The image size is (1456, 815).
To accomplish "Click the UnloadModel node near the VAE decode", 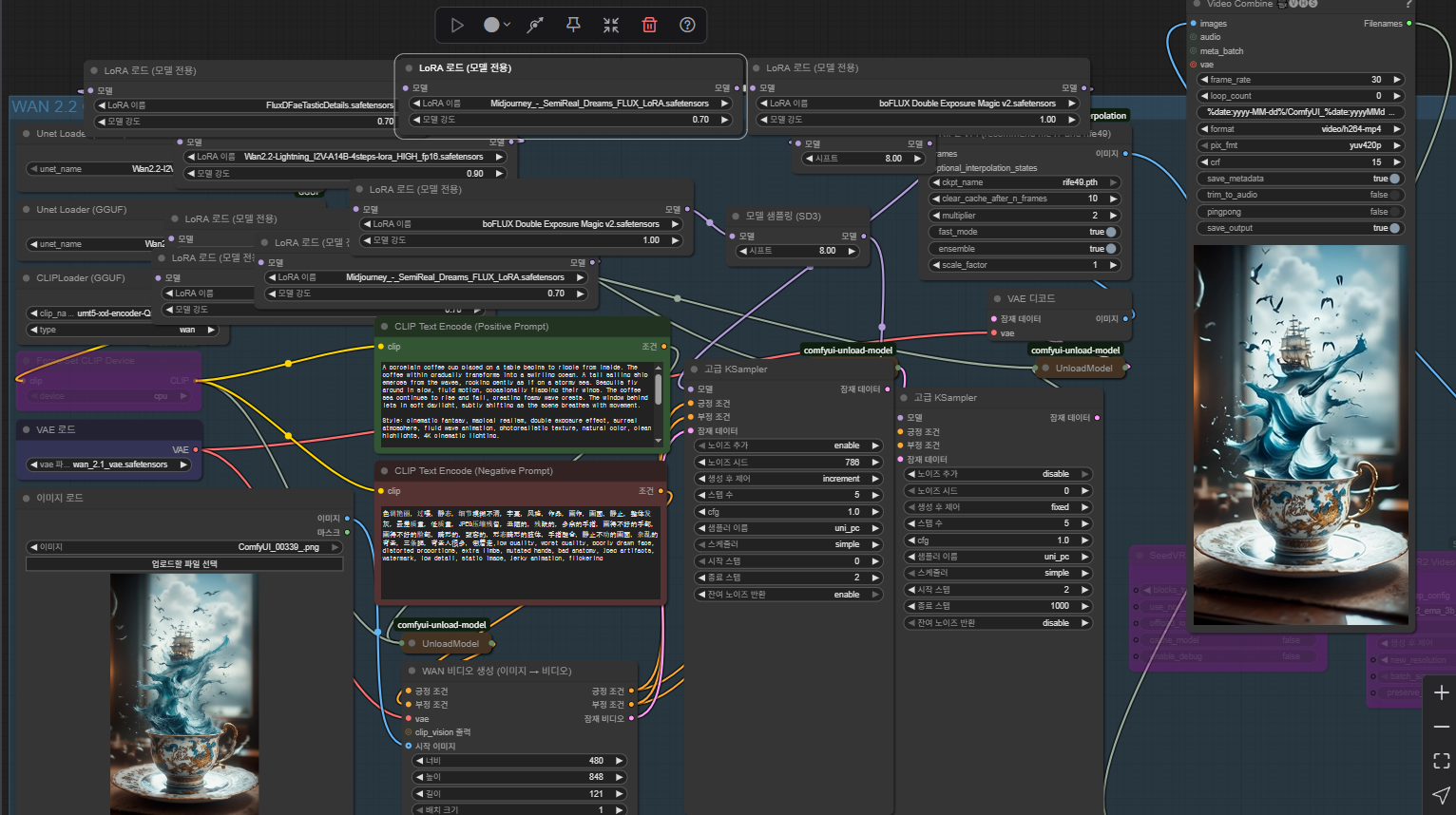I will (1082, 368).
